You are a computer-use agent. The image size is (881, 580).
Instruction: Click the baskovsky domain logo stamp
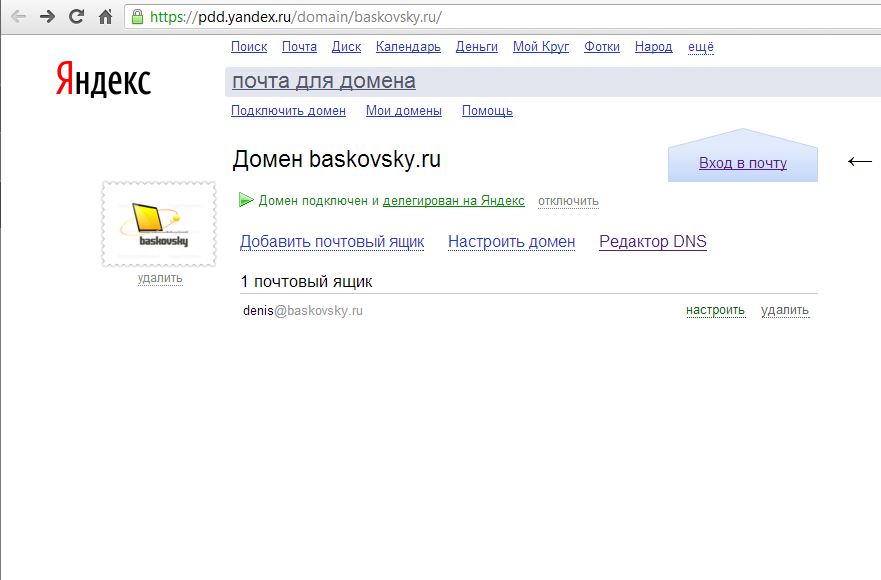[159, 224]
